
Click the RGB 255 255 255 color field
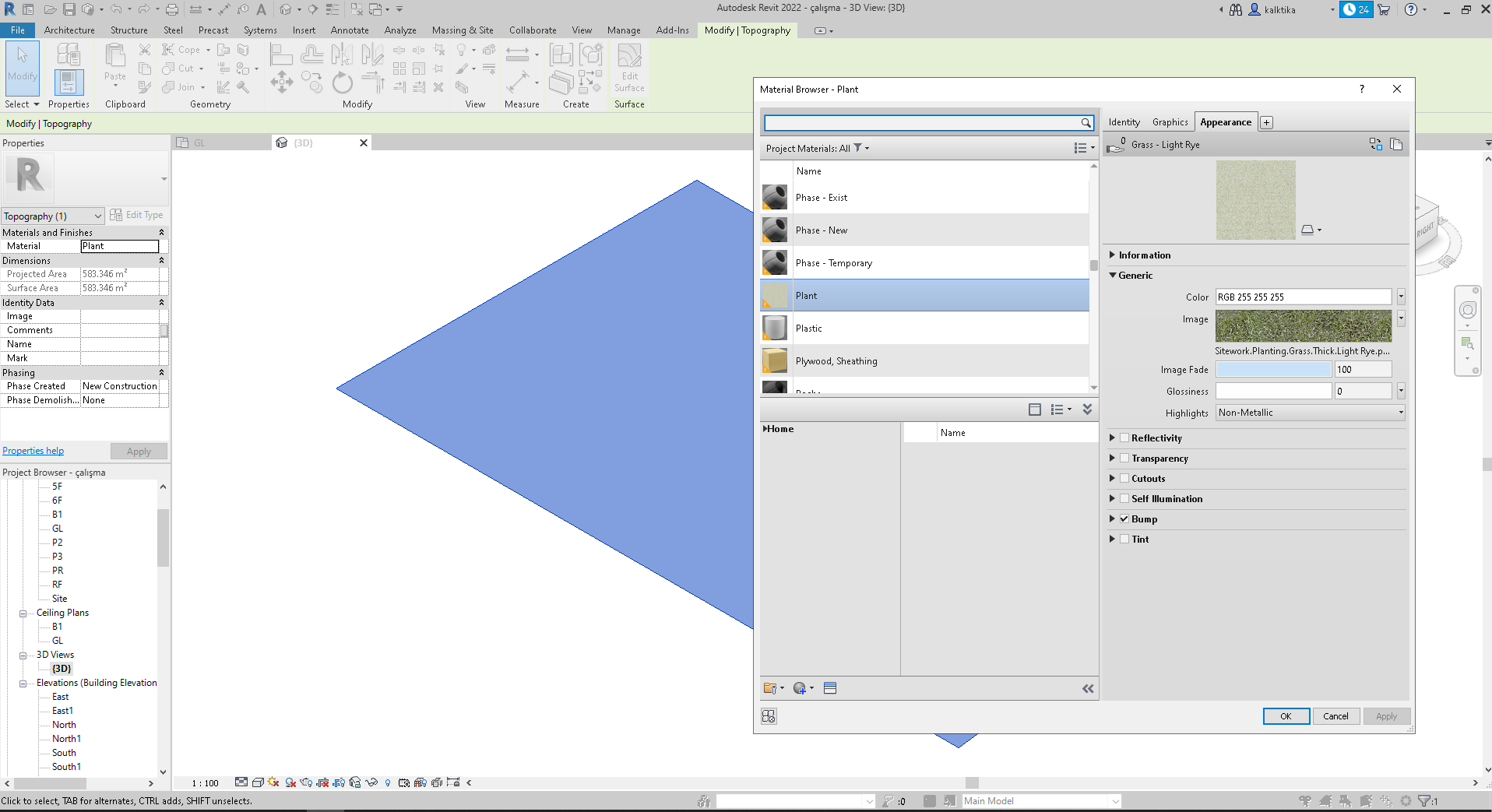(1304, 297)
